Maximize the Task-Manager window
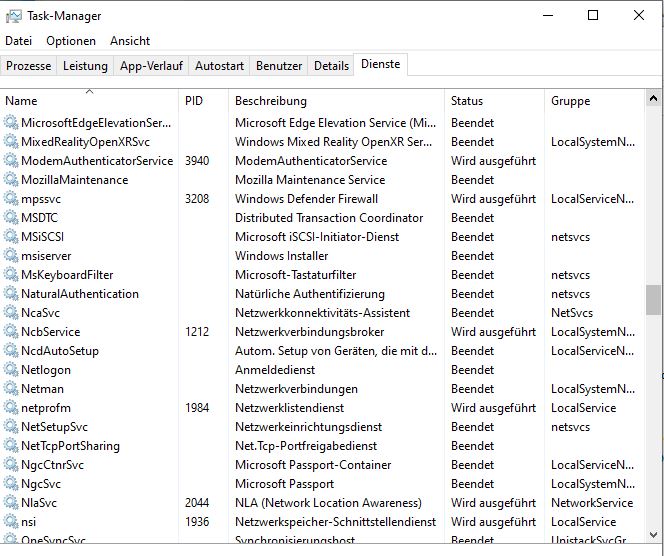This screenshot has height=556, width=664. [593, 15]
